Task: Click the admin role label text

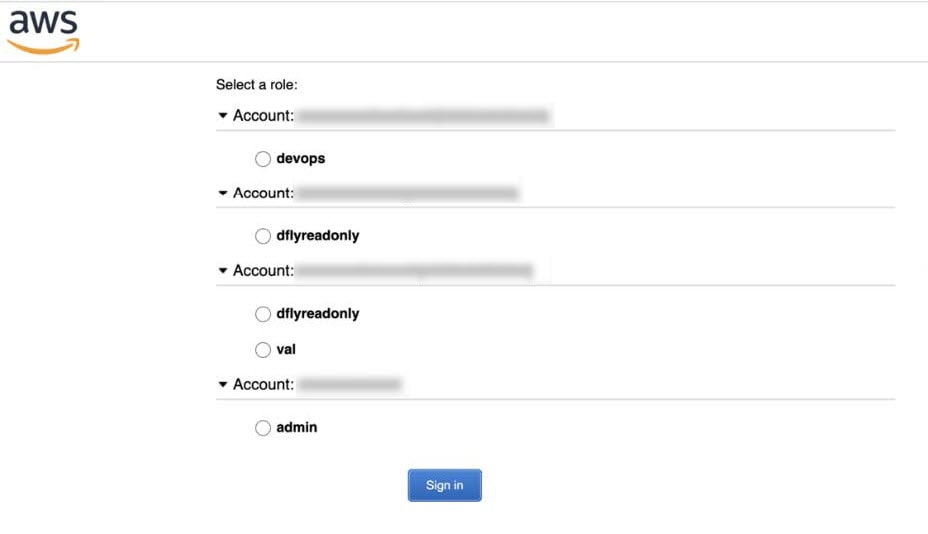Action: [x=297, y=427]
